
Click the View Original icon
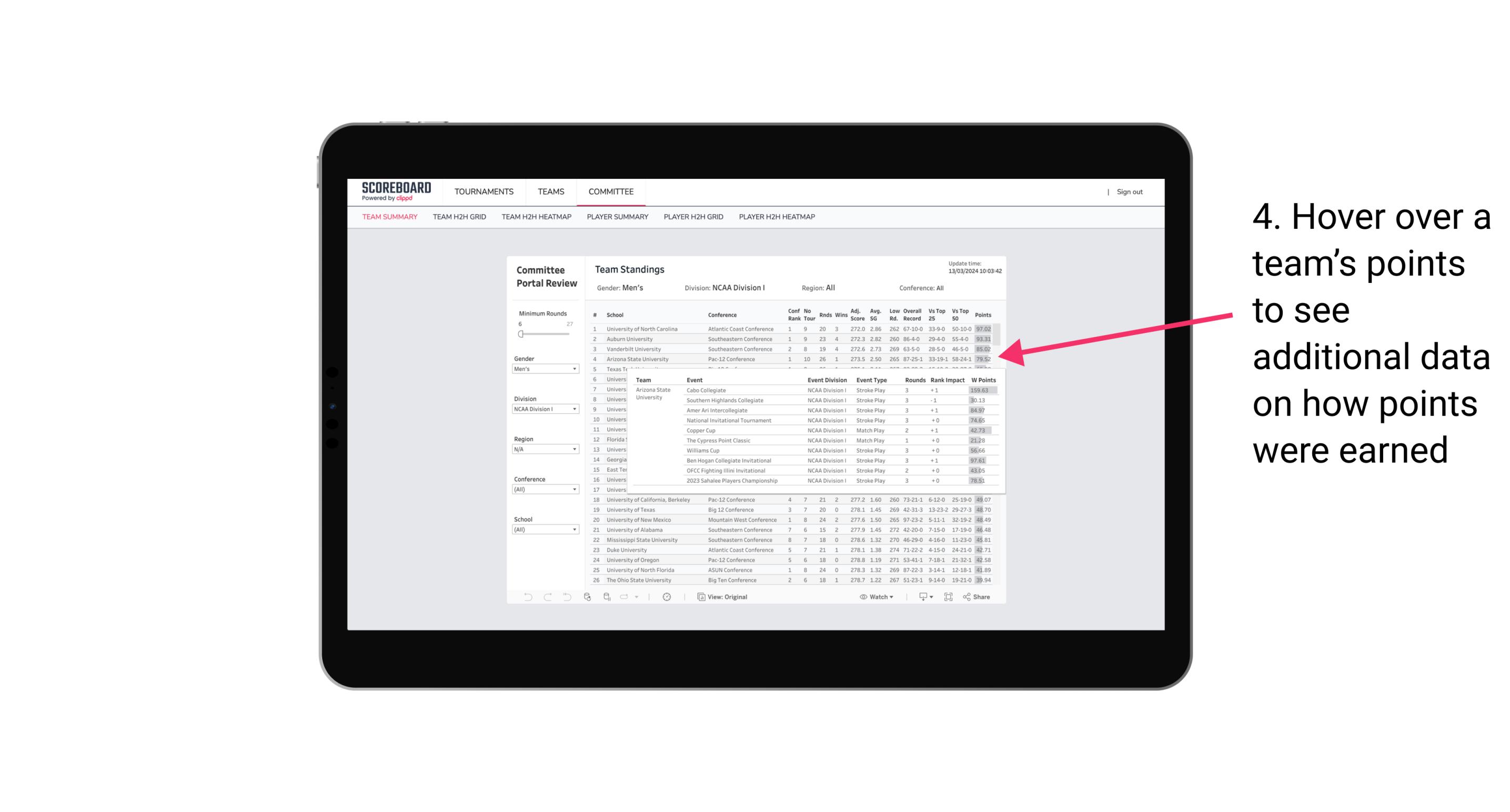point(700,597)
